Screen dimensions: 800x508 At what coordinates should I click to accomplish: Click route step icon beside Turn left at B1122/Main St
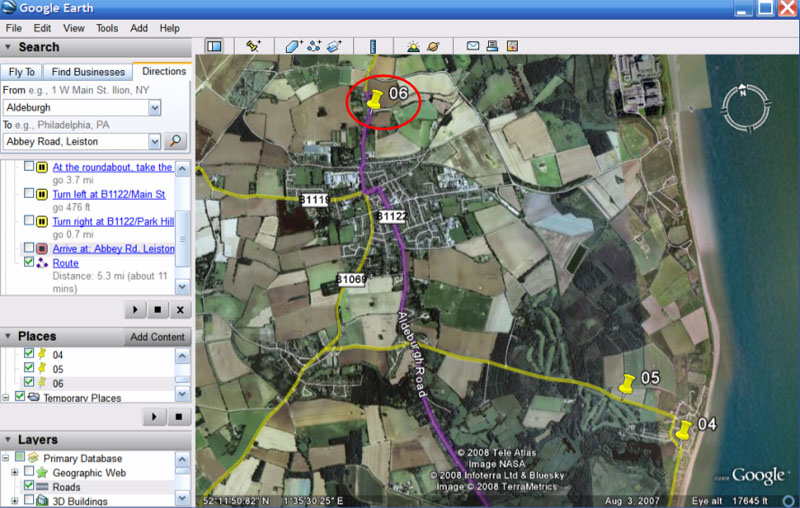[x=42, y=194]
